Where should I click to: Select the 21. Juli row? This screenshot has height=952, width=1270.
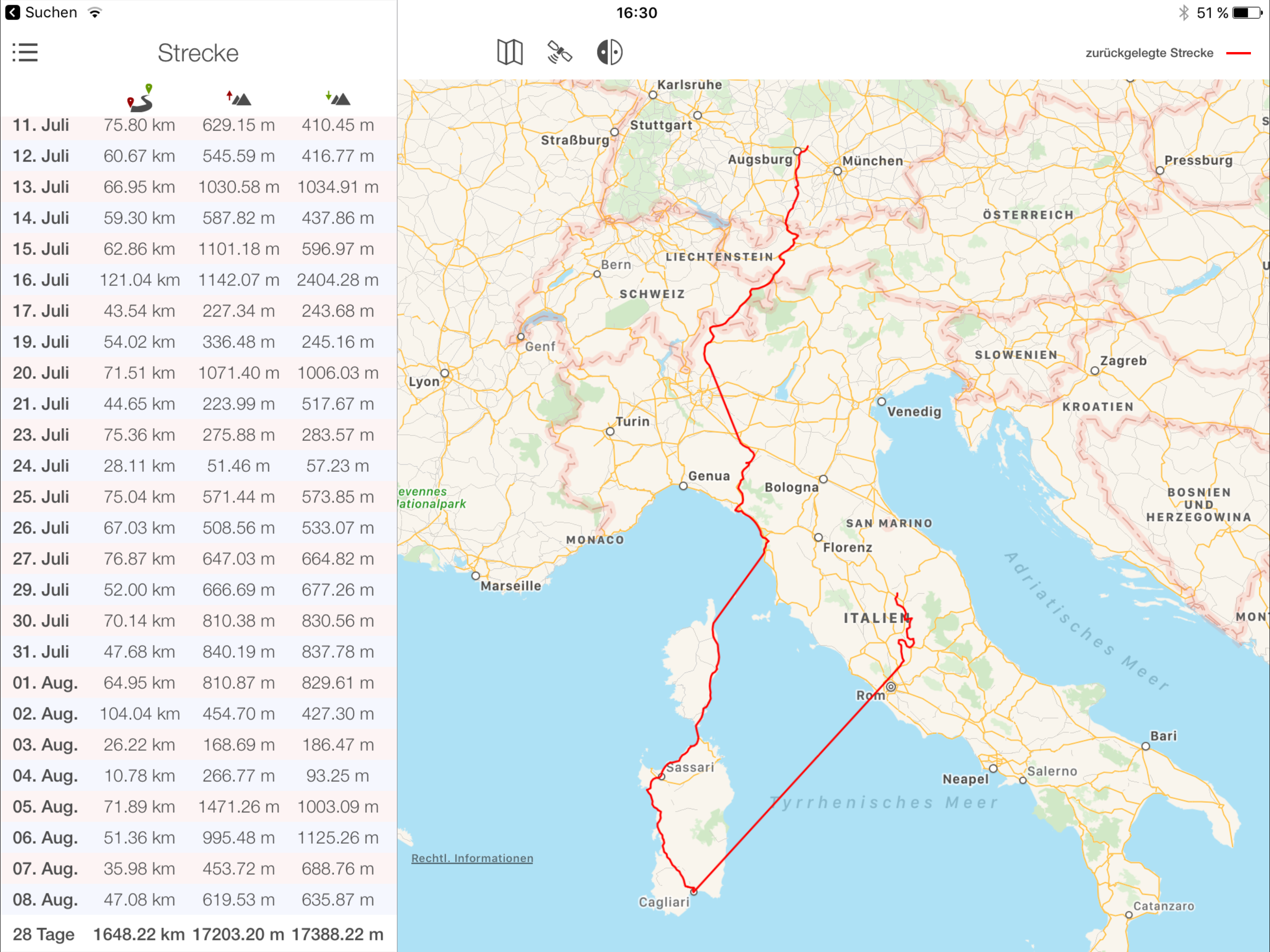coord(198,403)
